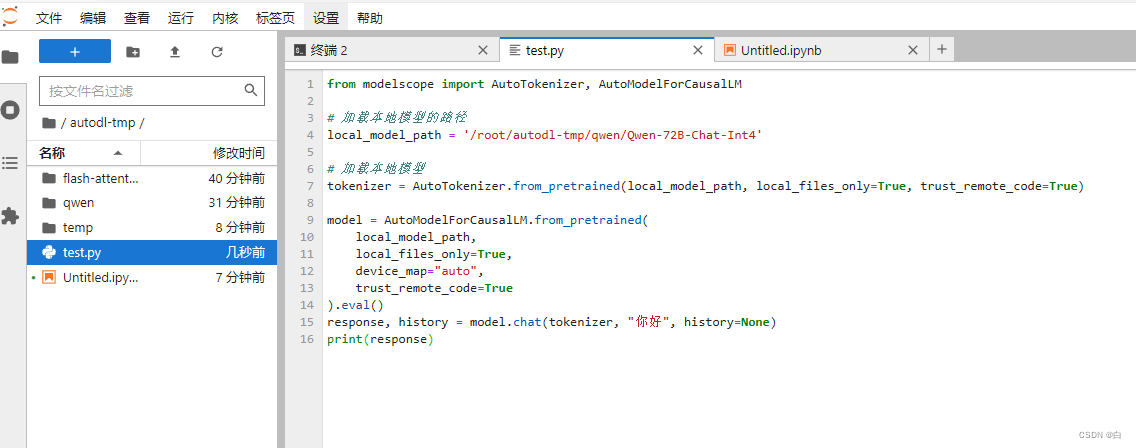1136x448 pixels.
Task: Open the qwen folder
Action: pos(152,203)
